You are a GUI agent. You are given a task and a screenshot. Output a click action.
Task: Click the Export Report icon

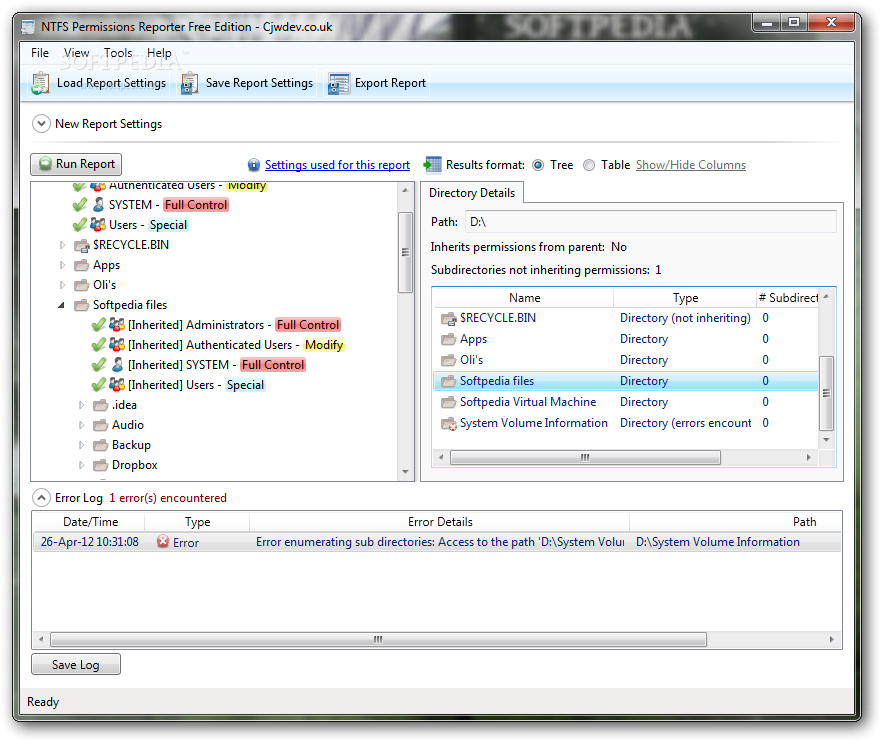point(339,83)
